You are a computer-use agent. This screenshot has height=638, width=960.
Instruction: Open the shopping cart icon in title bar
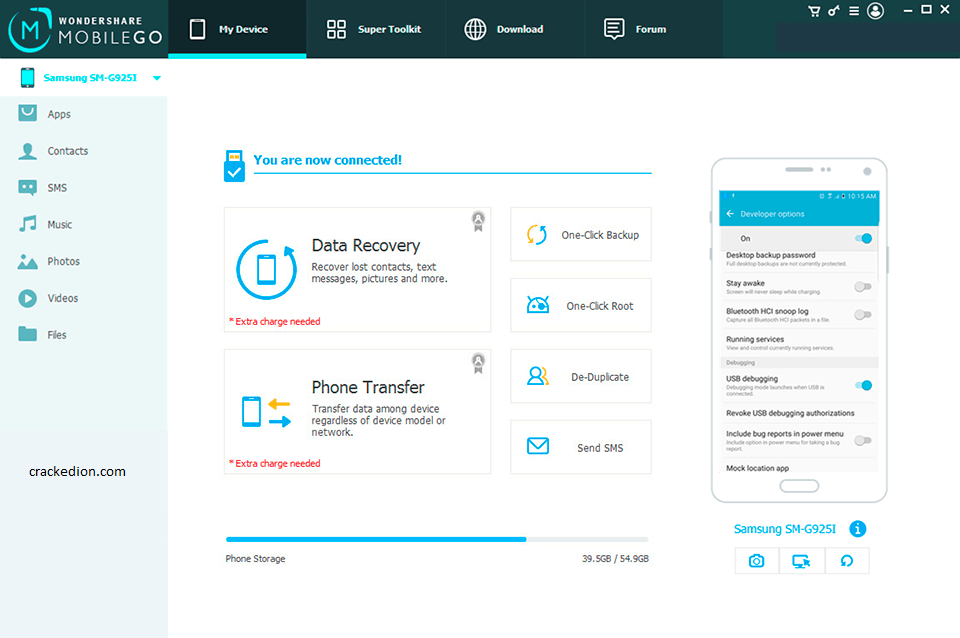pyautogui.click(x=814, y=11)
